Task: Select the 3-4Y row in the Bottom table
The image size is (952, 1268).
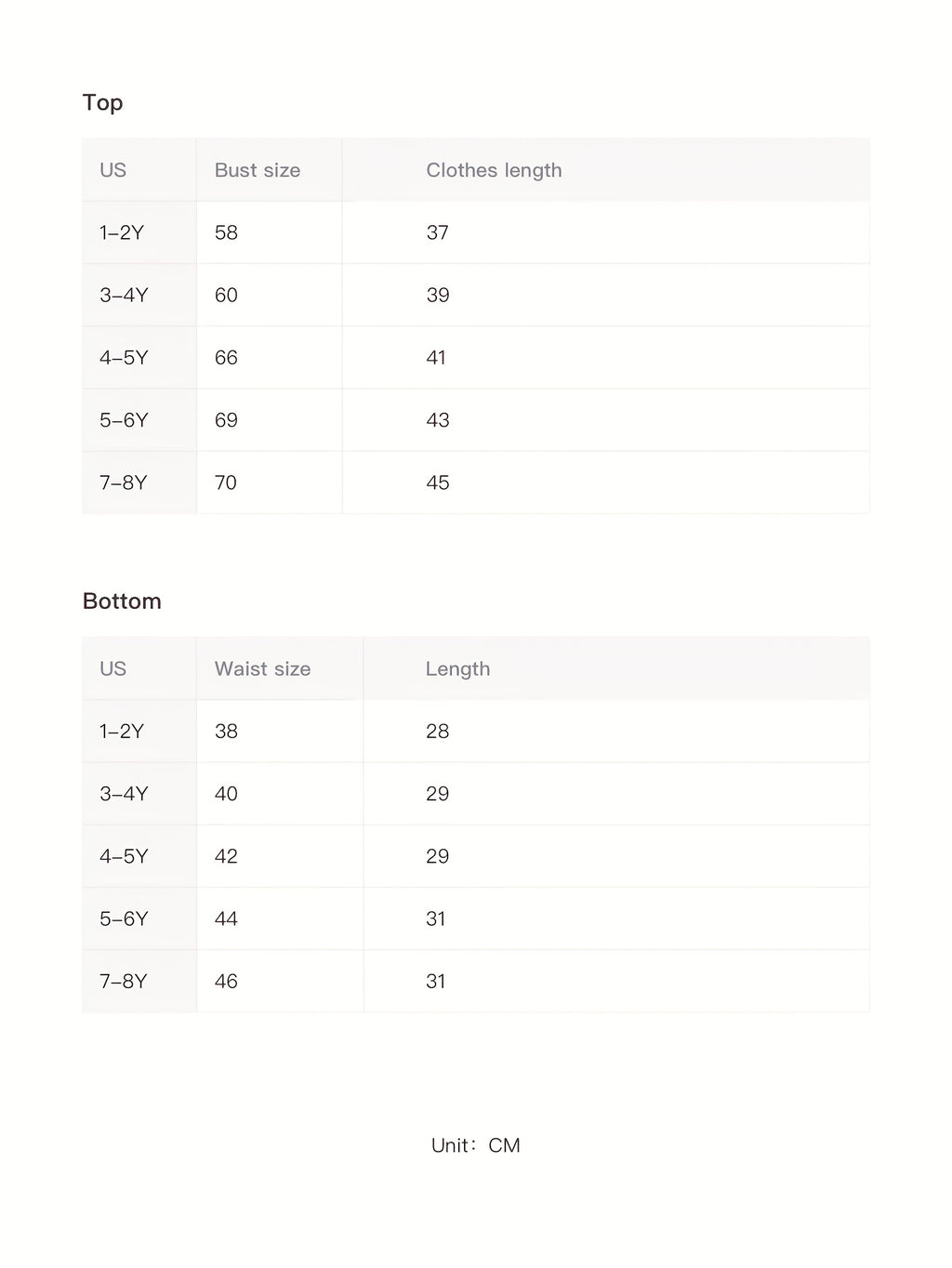Action: pos(124,794)
